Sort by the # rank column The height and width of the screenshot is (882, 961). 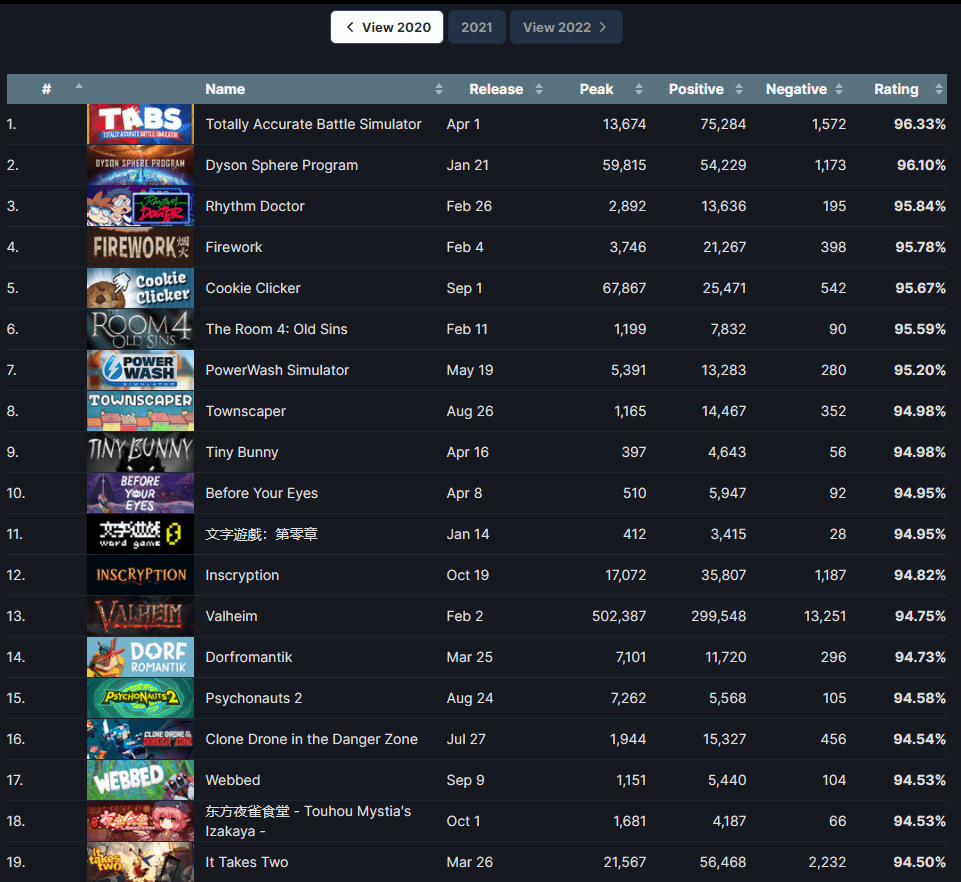tap(46, 89)
